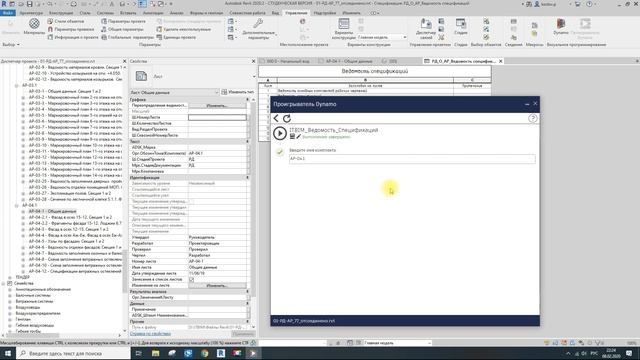Switch to Chrome in the taskbar
Viewport: 640px width, 360px height.
[204, 353]
